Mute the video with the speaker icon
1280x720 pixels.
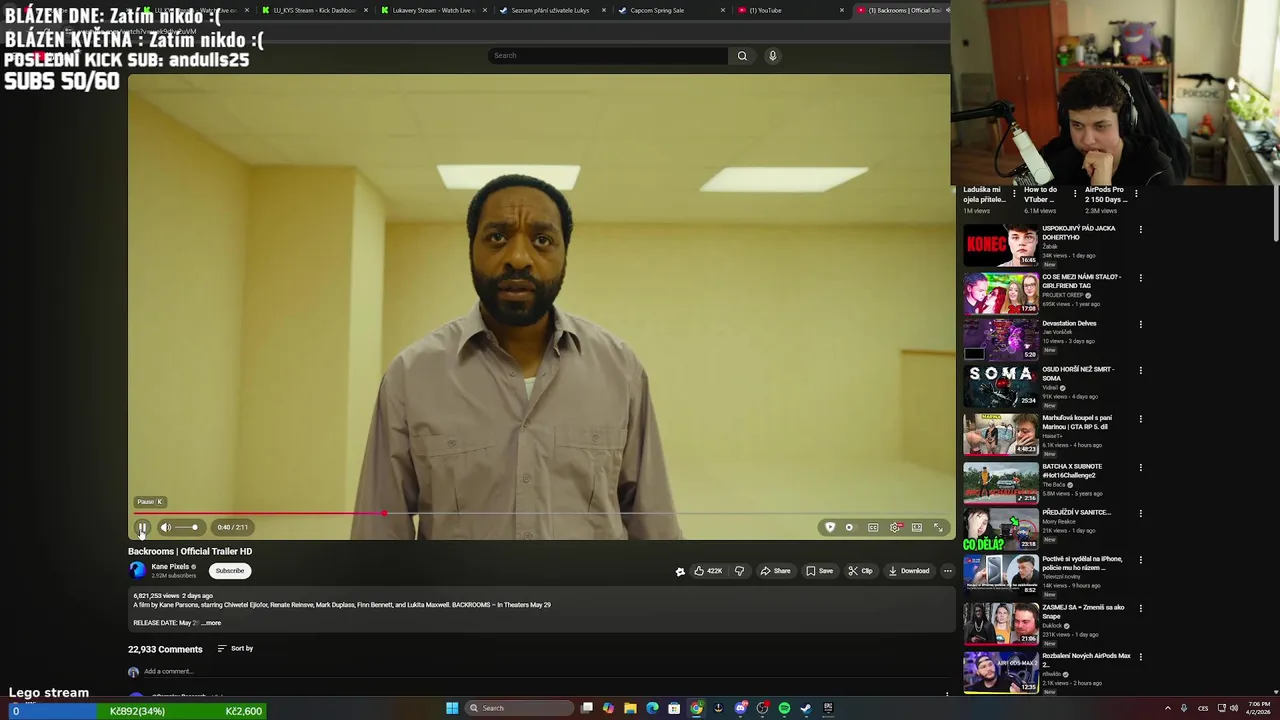(166, 527)
